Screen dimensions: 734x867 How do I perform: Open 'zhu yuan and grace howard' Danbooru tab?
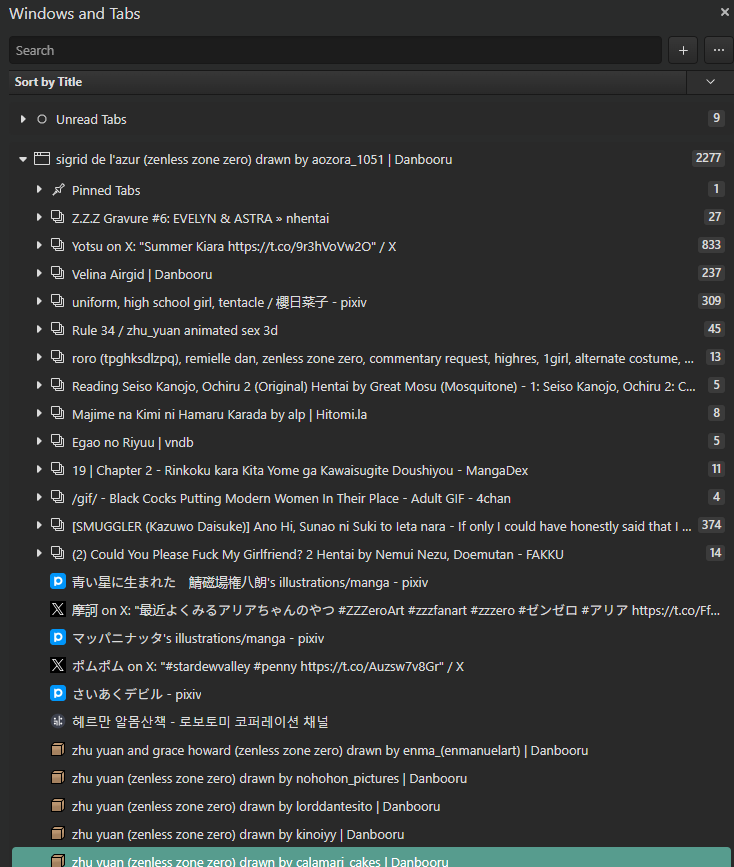(x=330, y=751)
